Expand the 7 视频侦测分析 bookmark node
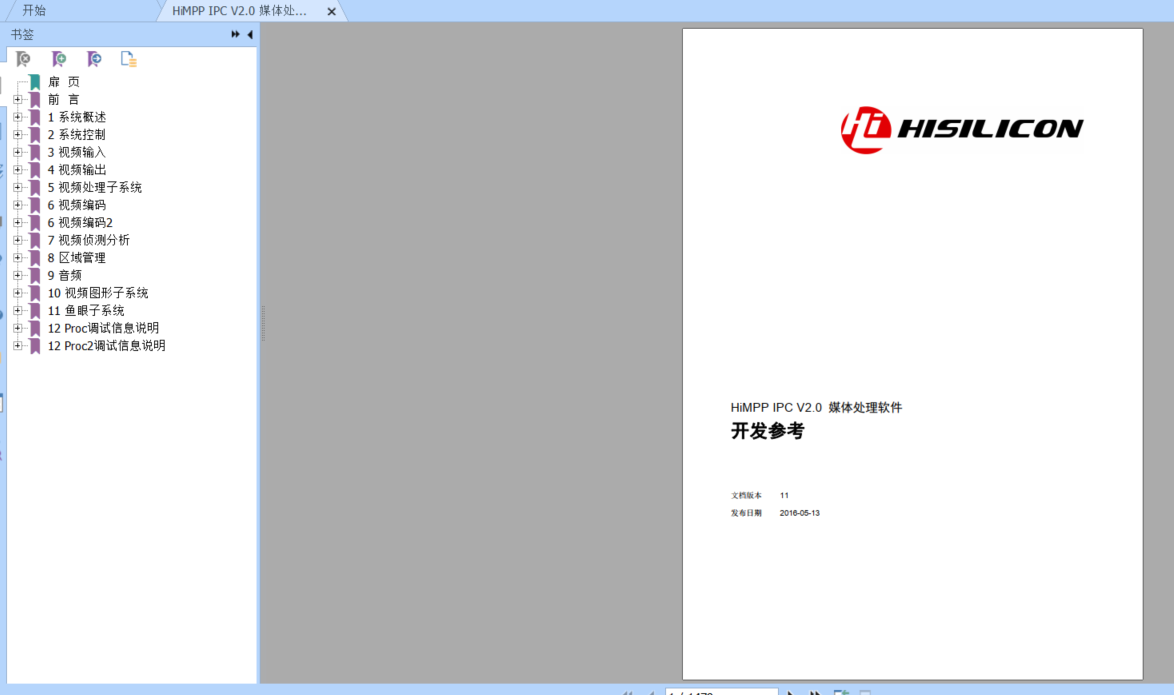The height and width of the screenshot is (695, 1174). (18, 240)
